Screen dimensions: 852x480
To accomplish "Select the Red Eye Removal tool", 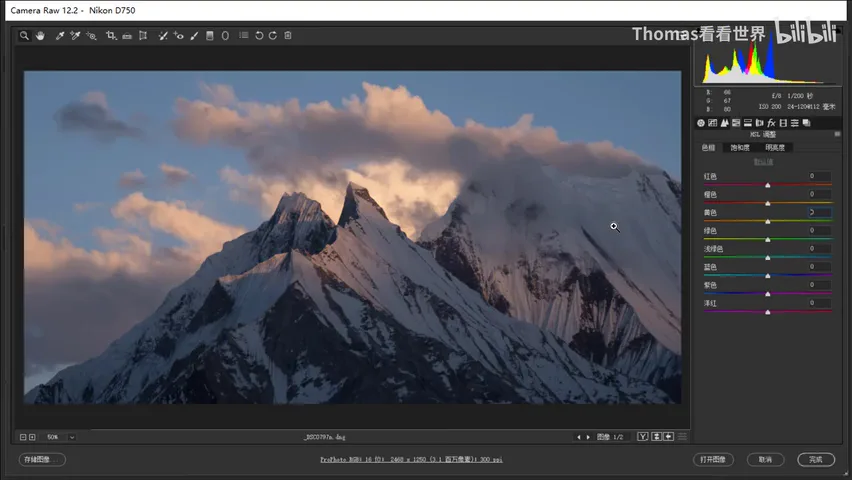I will coord(178,35).
